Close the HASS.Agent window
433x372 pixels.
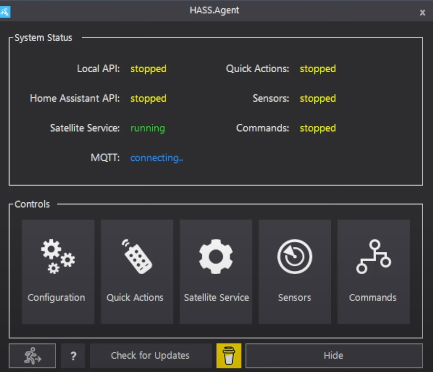tap(422, 13)
